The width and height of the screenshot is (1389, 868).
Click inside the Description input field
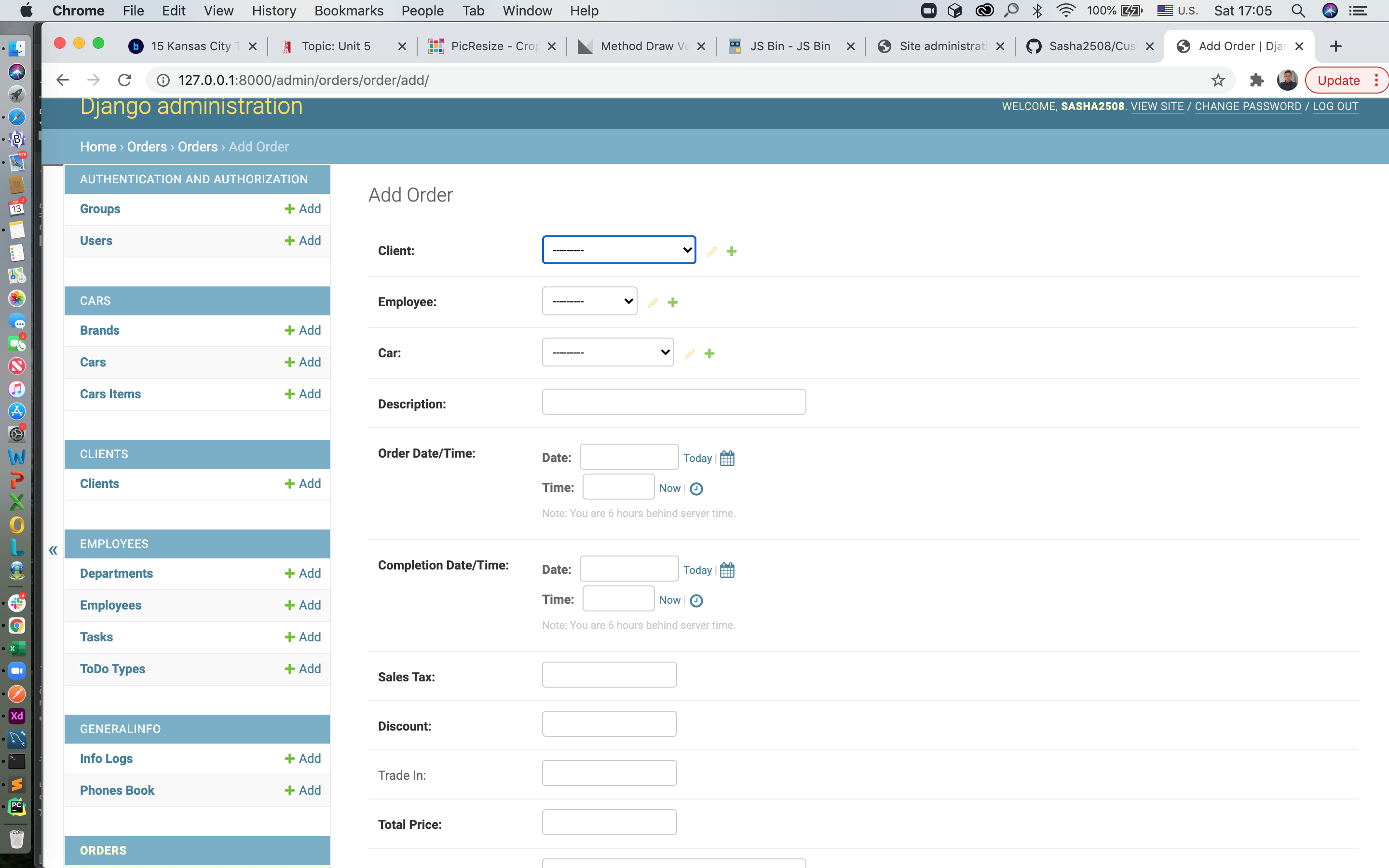click(673, 402)
